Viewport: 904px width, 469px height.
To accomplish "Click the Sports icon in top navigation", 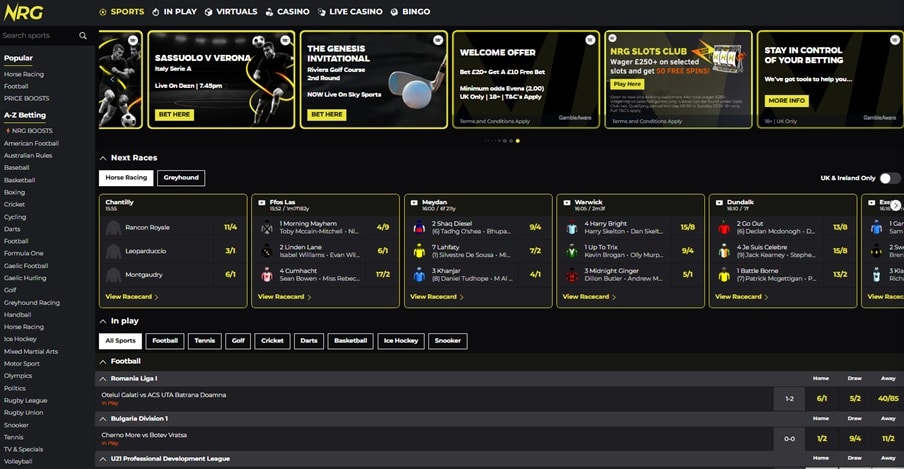I will pyautogui.click(x=103, y=12).
